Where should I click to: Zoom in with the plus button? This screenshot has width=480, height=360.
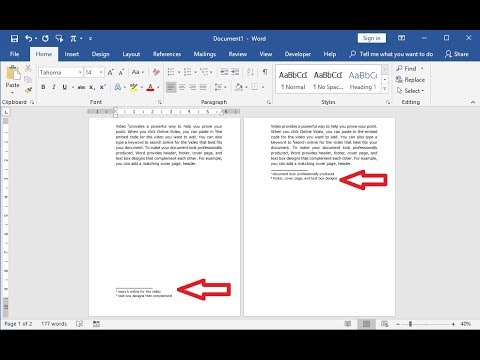tap(453, 324)
